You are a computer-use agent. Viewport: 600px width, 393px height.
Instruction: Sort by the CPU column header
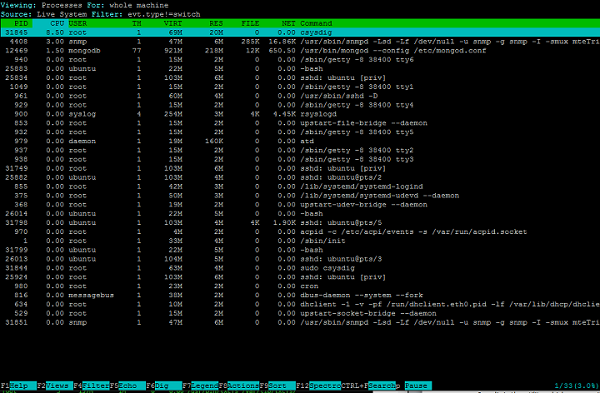coord(57,23)
